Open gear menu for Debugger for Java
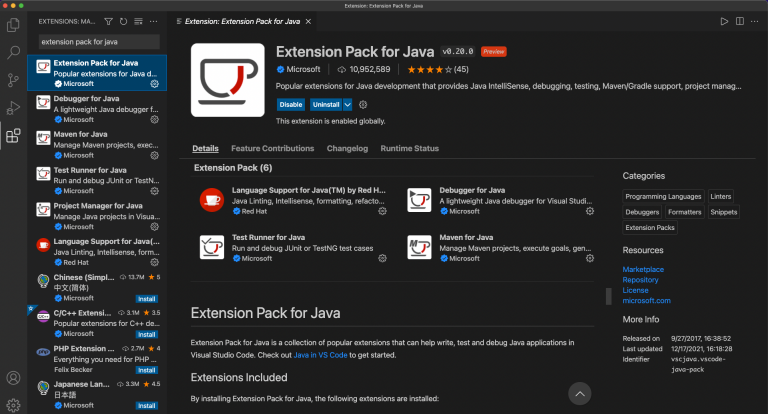 (x=155, y=119)
